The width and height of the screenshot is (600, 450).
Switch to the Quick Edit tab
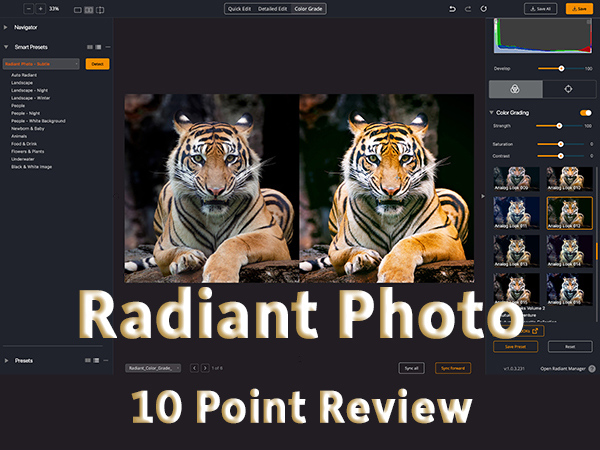[x=240, y=9]
